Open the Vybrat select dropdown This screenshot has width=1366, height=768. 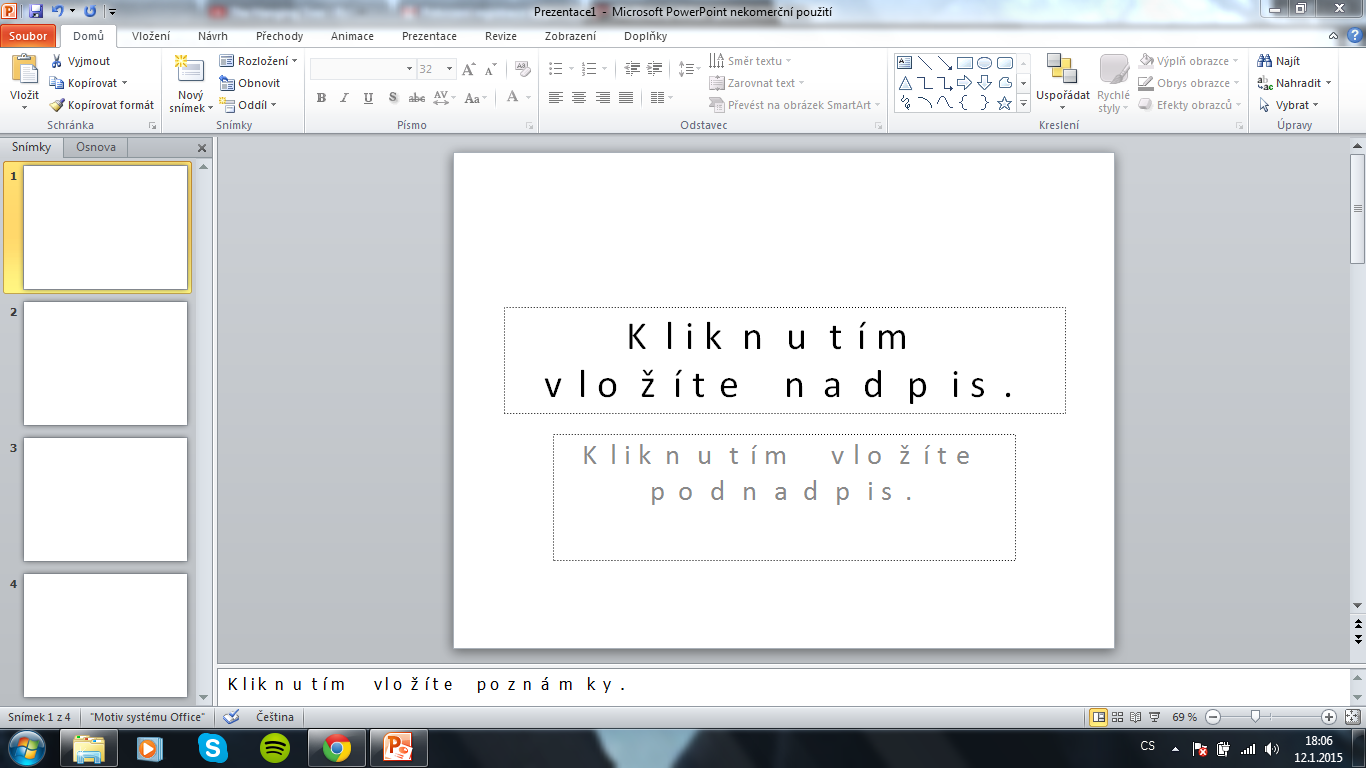coord(1288,105)
